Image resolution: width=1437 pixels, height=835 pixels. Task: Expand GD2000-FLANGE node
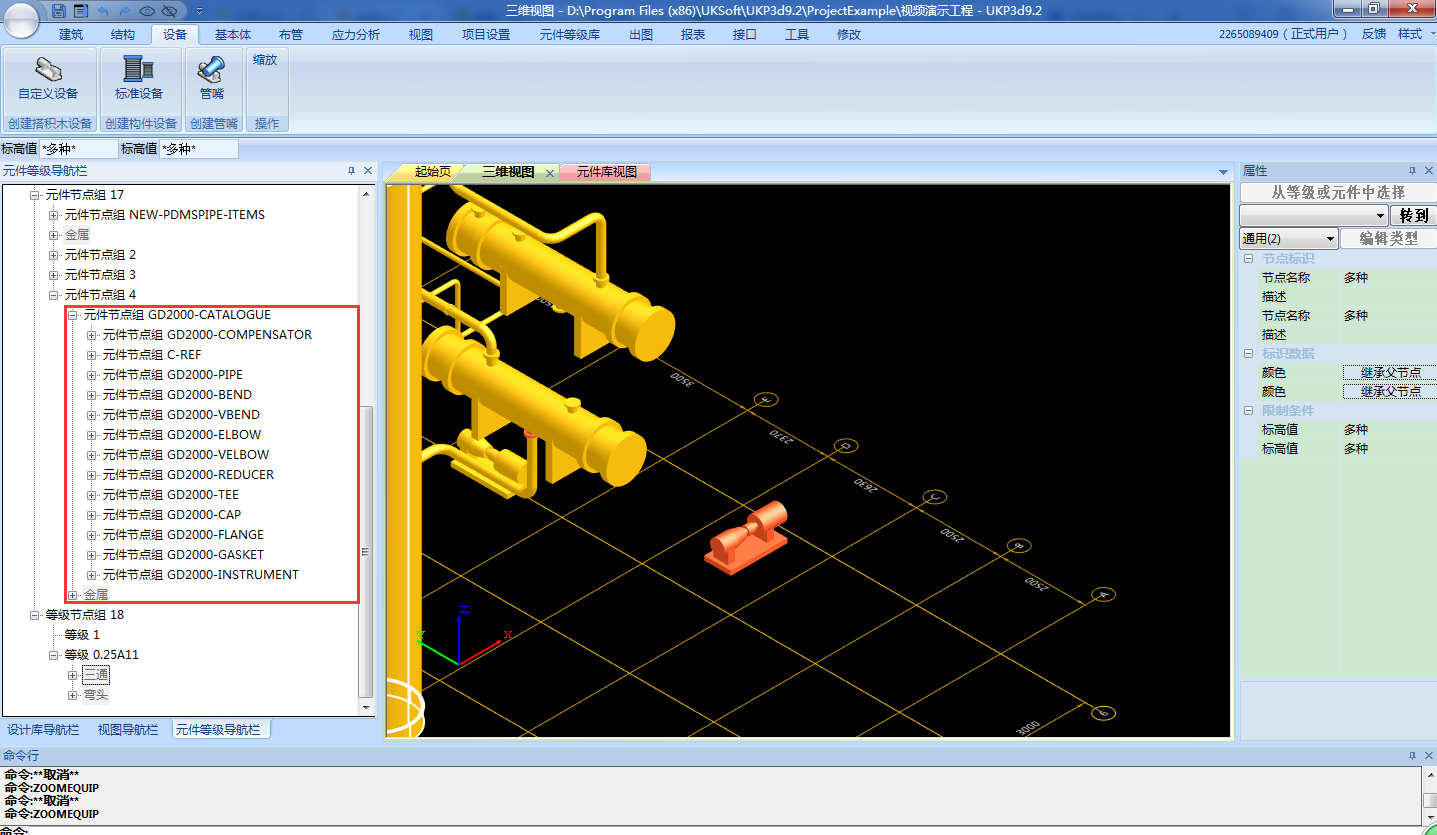[92, 535]
